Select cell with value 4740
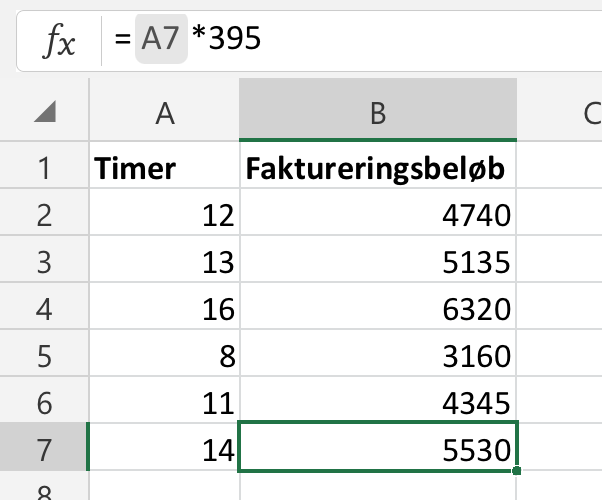This screenshot has width=602, height=500. (378, 215)
